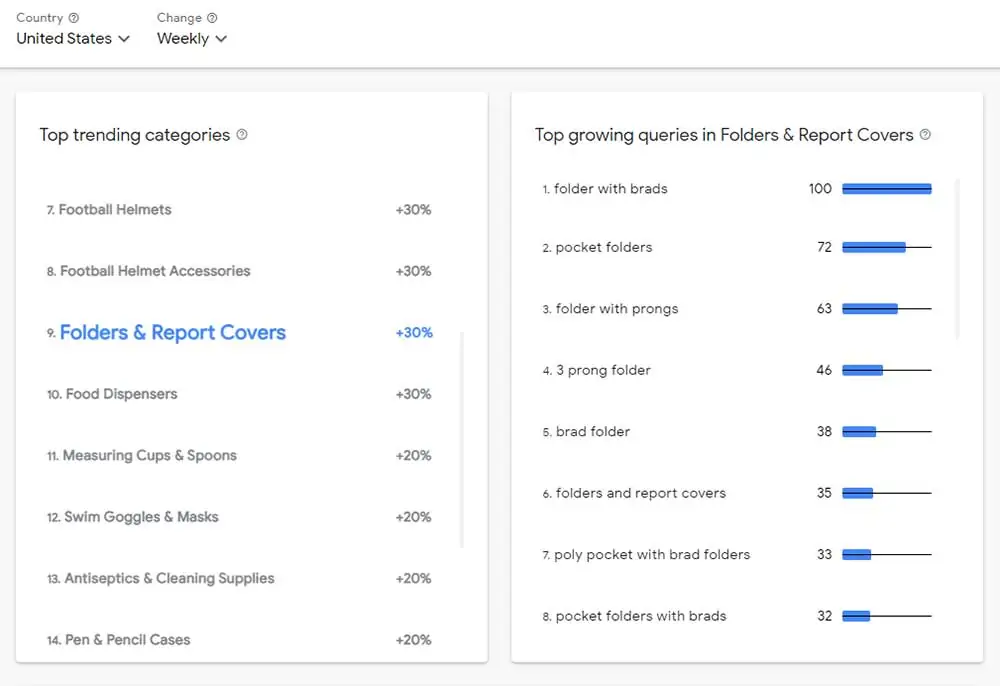Click the categories list scrollbar

(462, 440)
